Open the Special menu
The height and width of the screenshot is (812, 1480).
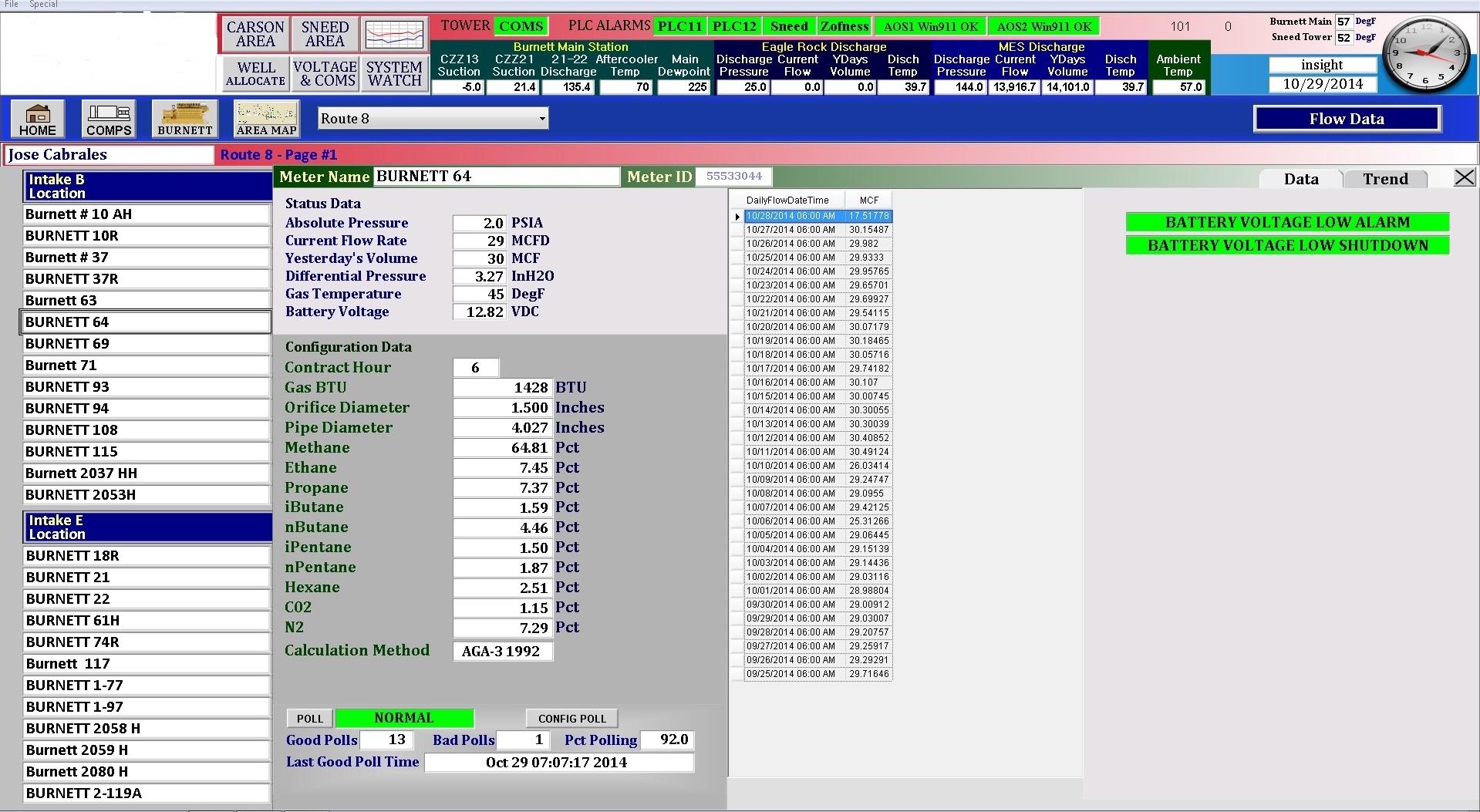tap(42, 4)
